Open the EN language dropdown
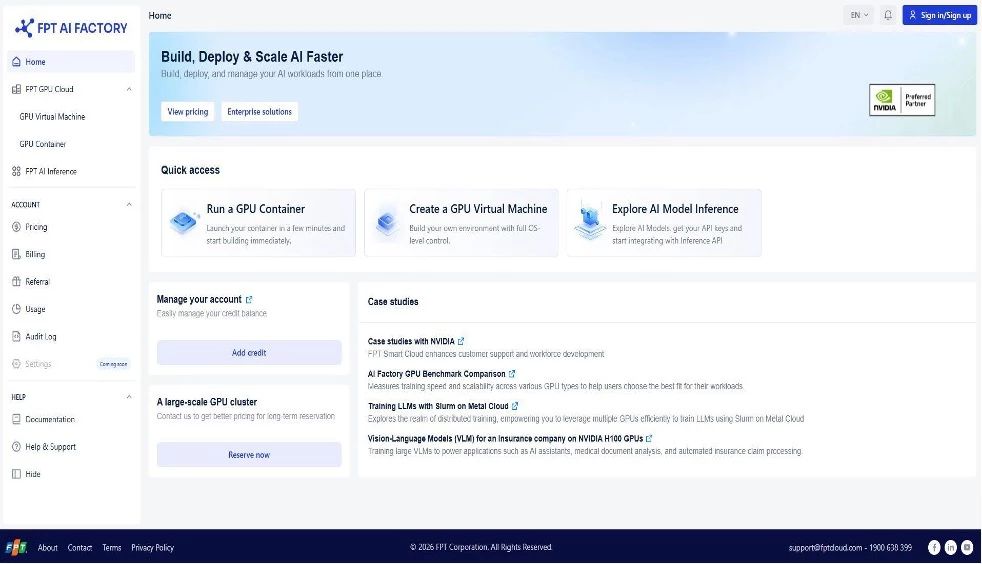The height and width of the screenshot is (564, 982). click(859, 15)
